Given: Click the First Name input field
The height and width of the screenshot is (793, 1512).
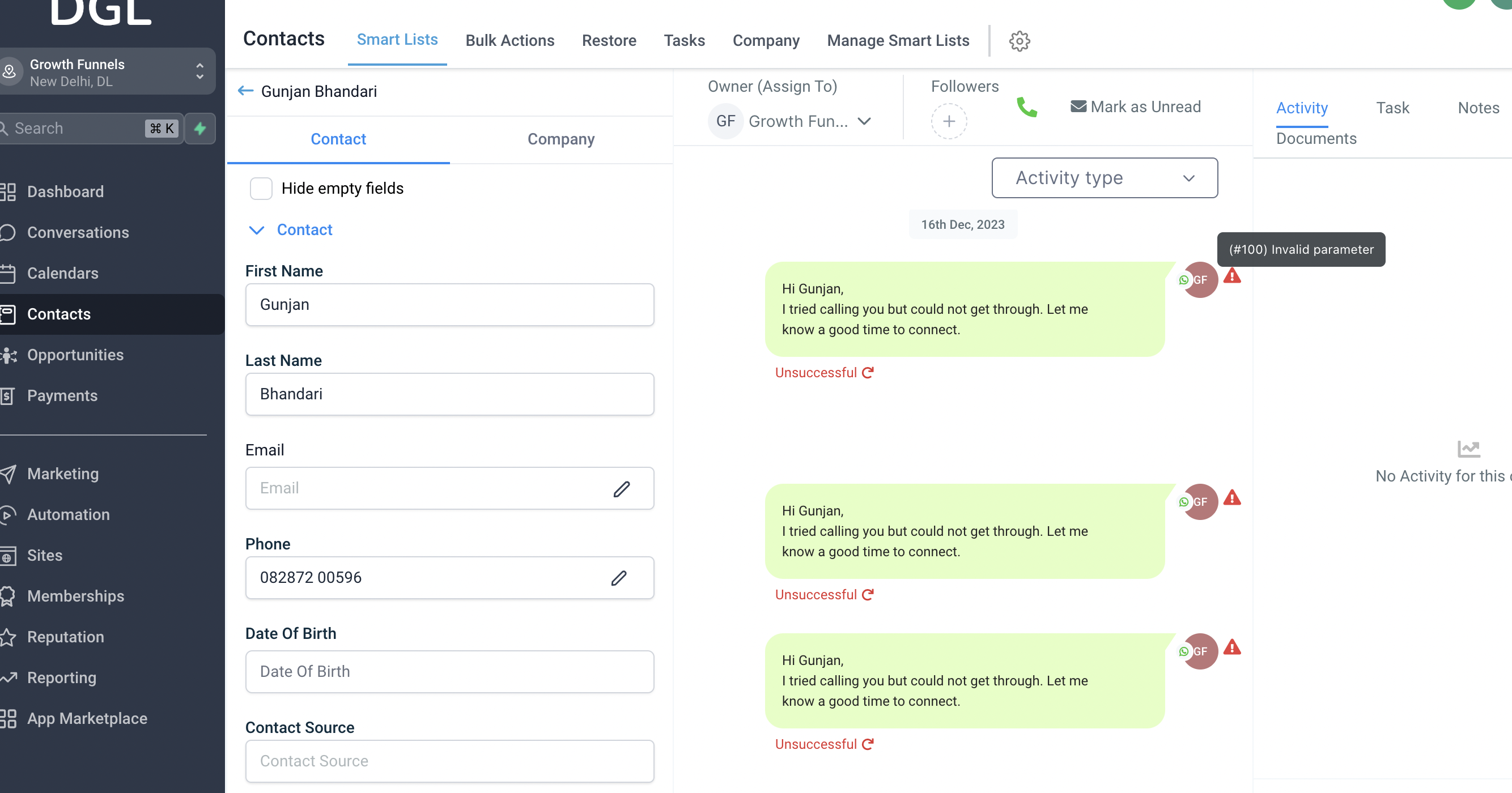Looking at the screenshot, I should tap(449, 304).
